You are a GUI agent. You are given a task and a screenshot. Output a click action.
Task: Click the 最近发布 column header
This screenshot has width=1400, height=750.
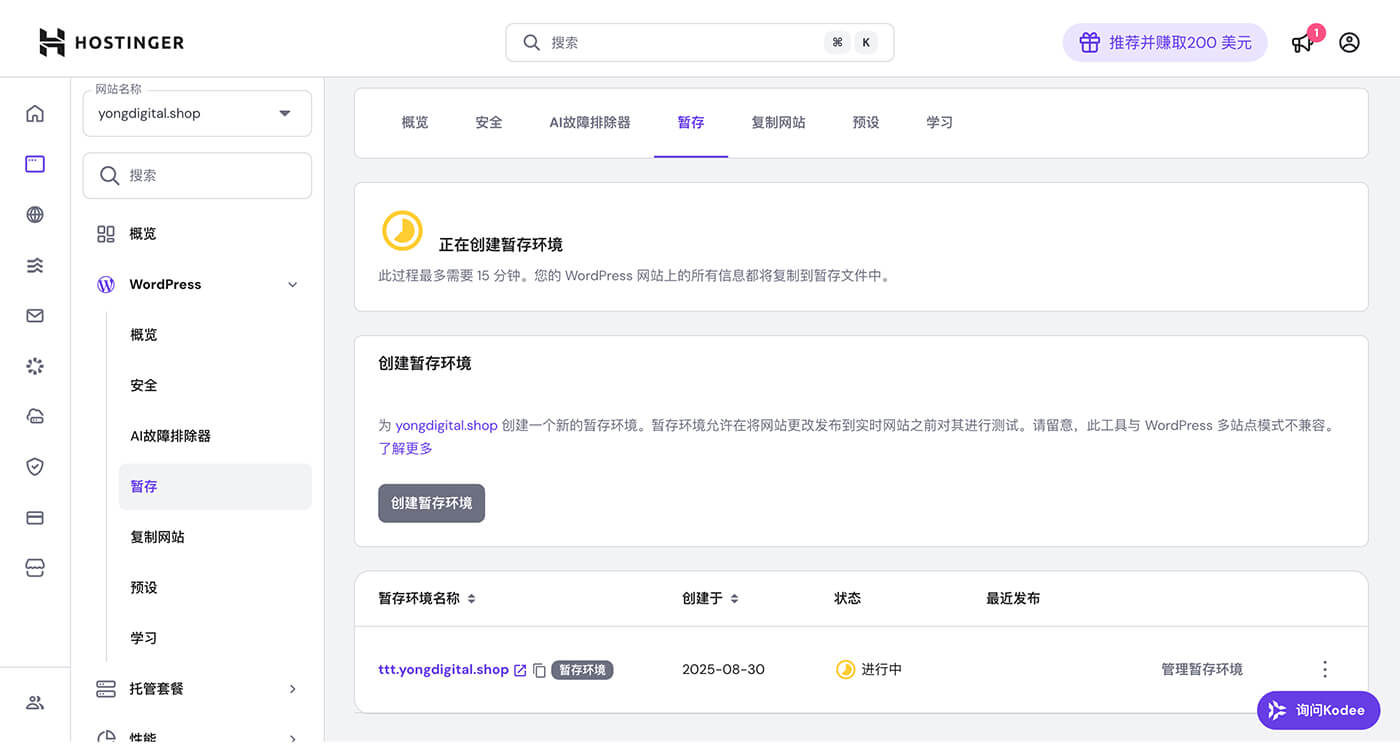point(1013,598)
